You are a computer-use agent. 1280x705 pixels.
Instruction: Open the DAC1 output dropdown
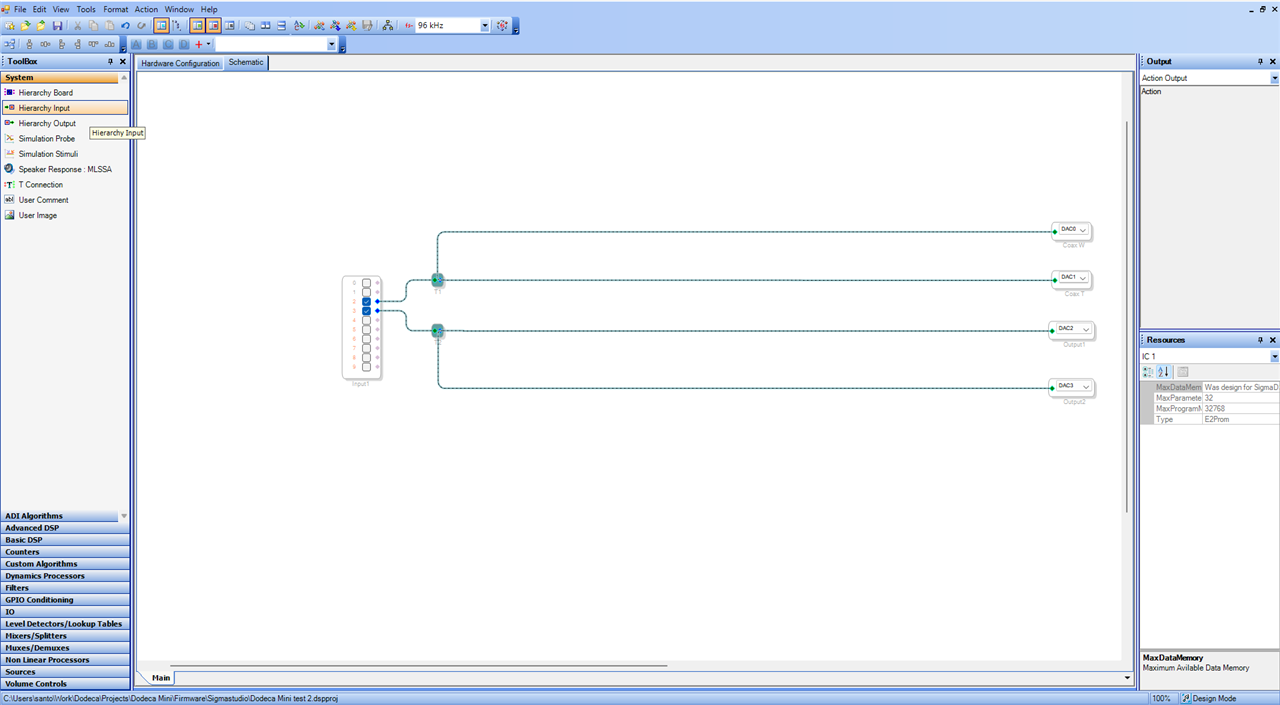[1083, 278]
